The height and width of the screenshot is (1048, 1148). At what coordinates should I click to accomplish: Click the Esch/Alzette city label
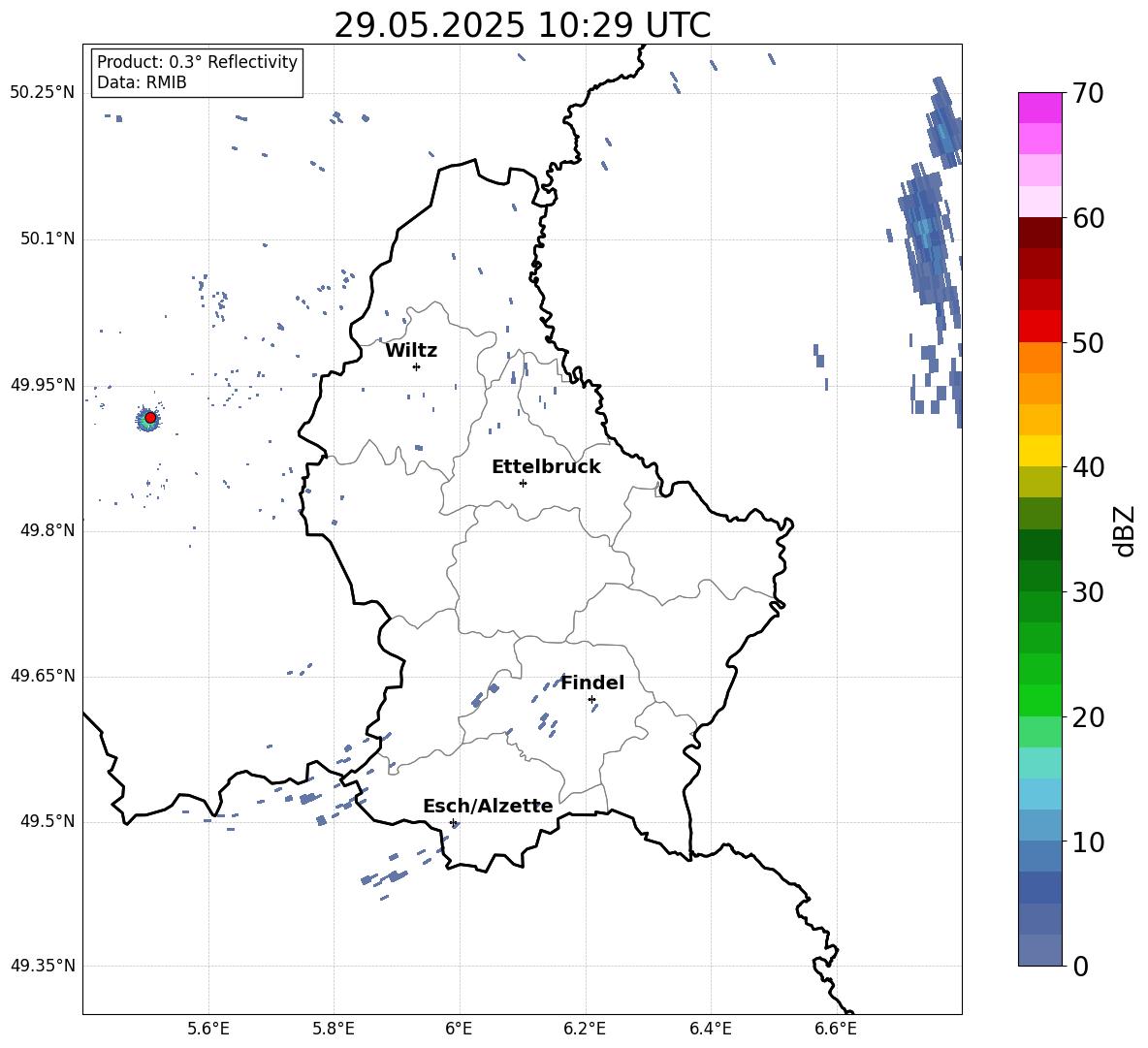(x=488, y=807)
